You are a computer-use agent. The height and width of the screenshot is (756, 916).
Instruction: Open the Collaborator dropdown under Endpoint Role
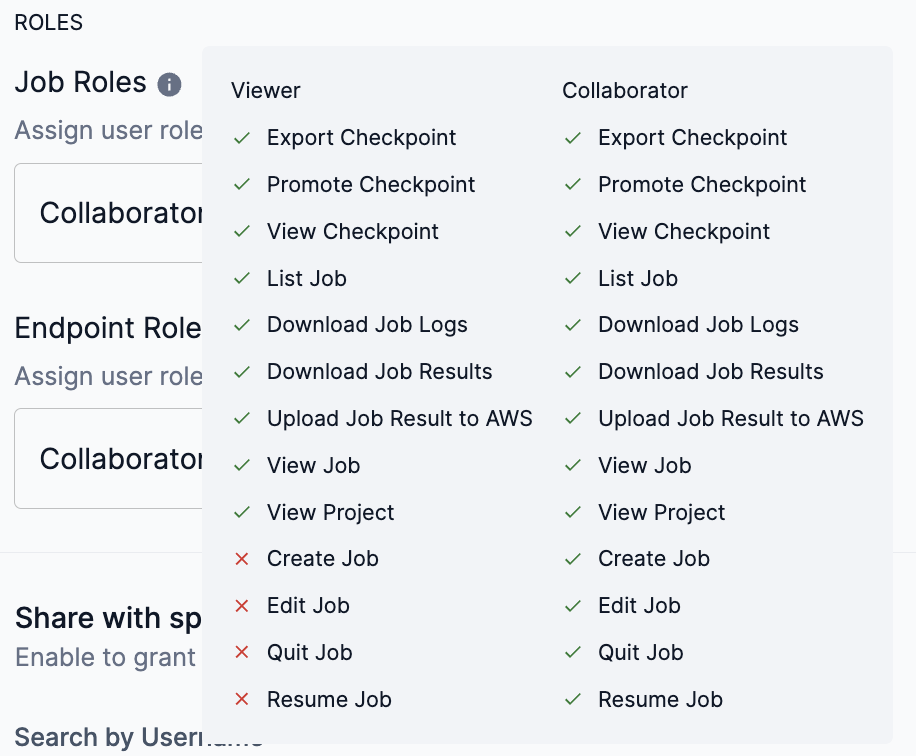(x=110, y=458)
